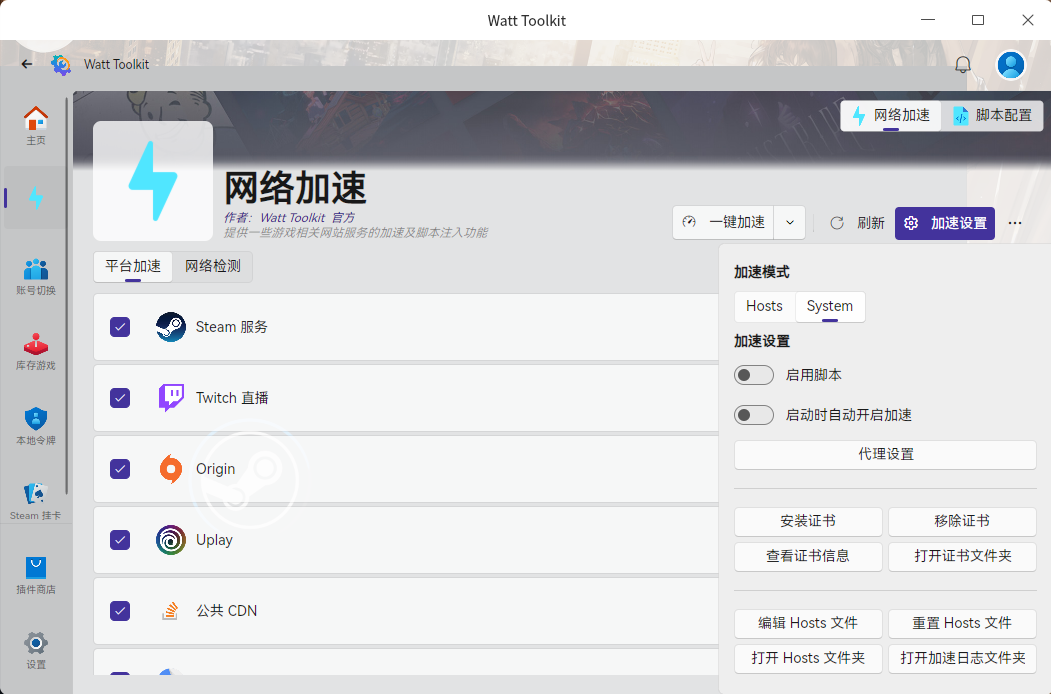Open 本地令牌 local authenticator
The image size is (1051, 694).
[36, 426]
